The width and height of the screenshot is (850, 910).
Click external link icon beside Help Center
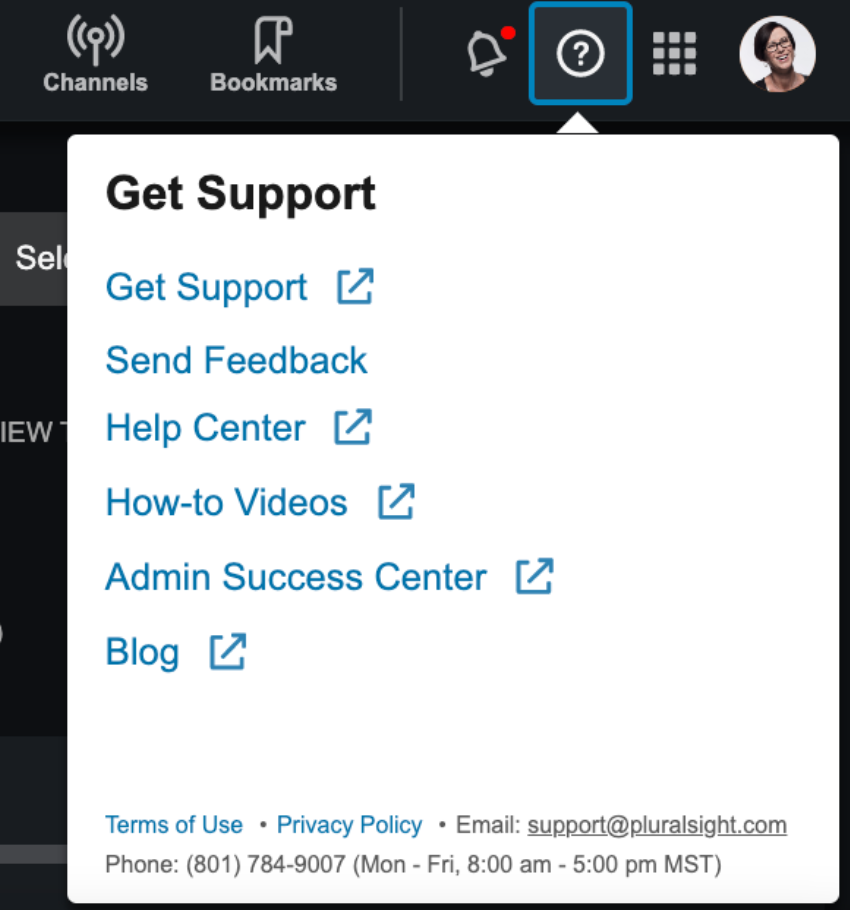(353, 427)
